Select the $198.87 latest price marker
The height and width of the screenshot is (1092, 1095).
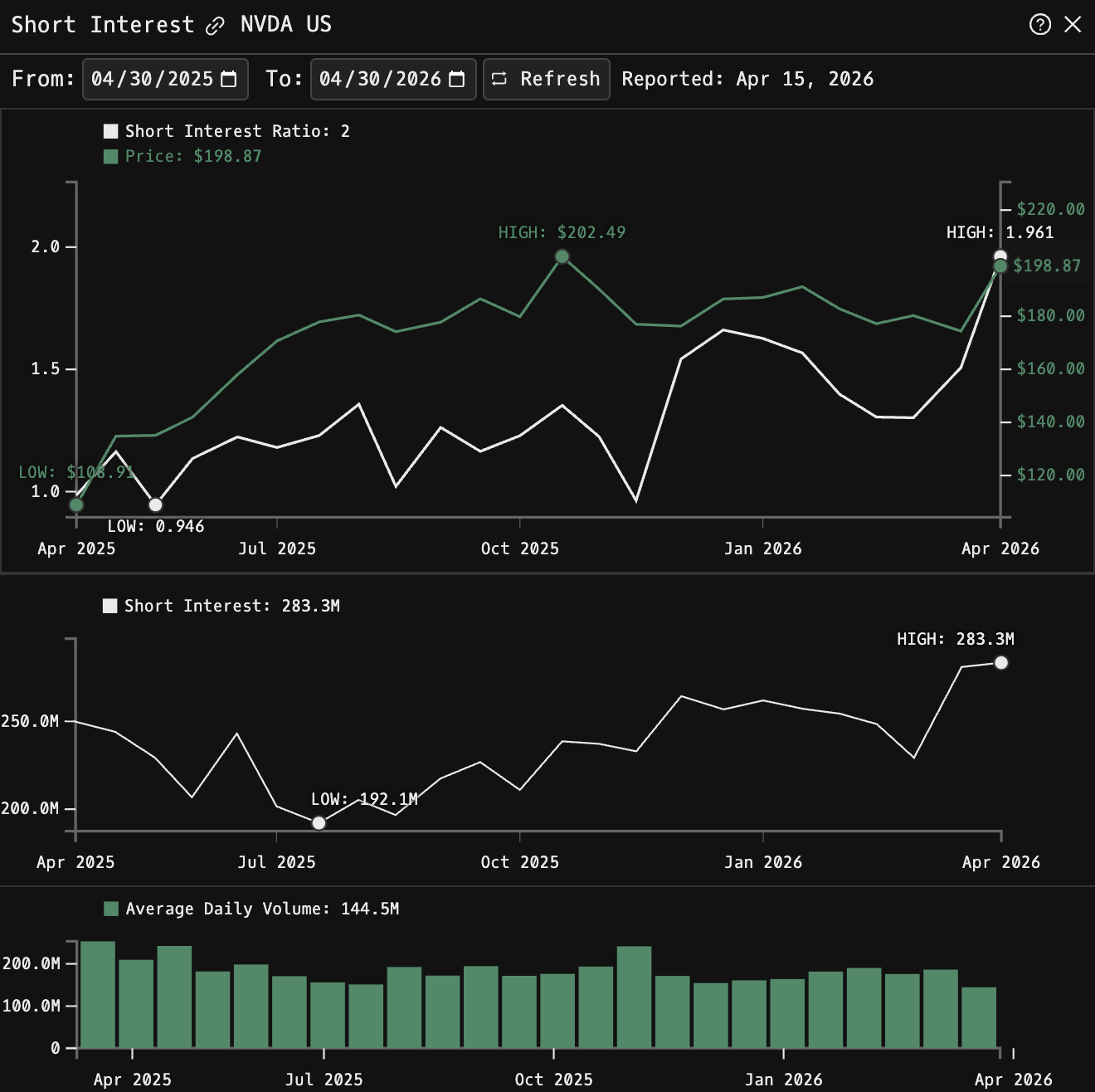(x=1000, y=266)
